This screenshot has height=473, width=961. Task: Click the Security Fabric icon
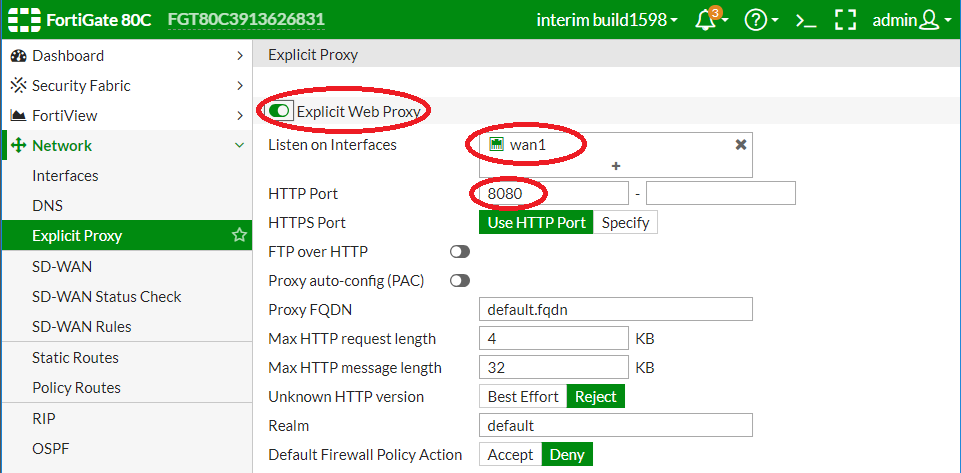click(x=19, y=86)
